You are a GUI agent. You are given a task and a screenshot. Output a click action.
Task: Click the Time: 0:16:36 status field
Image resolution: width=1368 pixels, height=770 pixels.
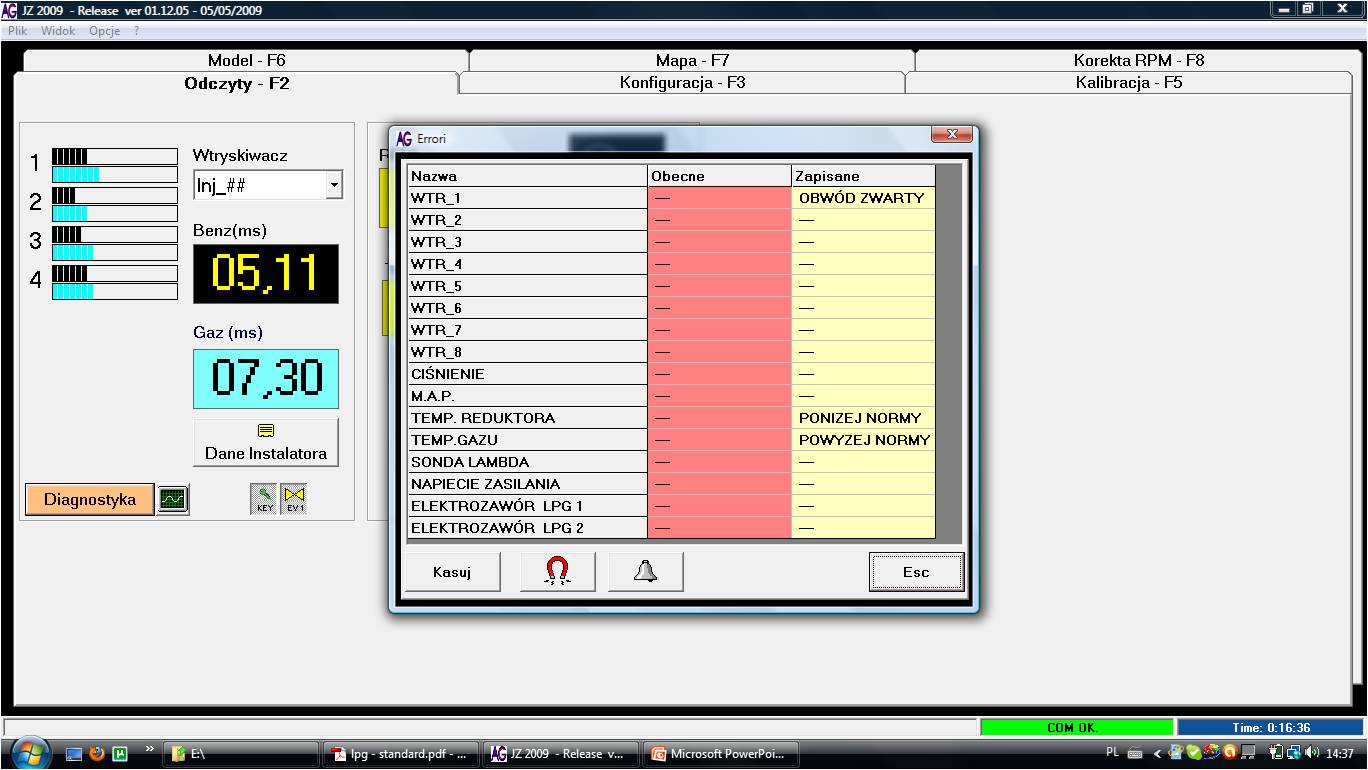(1271, 728)
